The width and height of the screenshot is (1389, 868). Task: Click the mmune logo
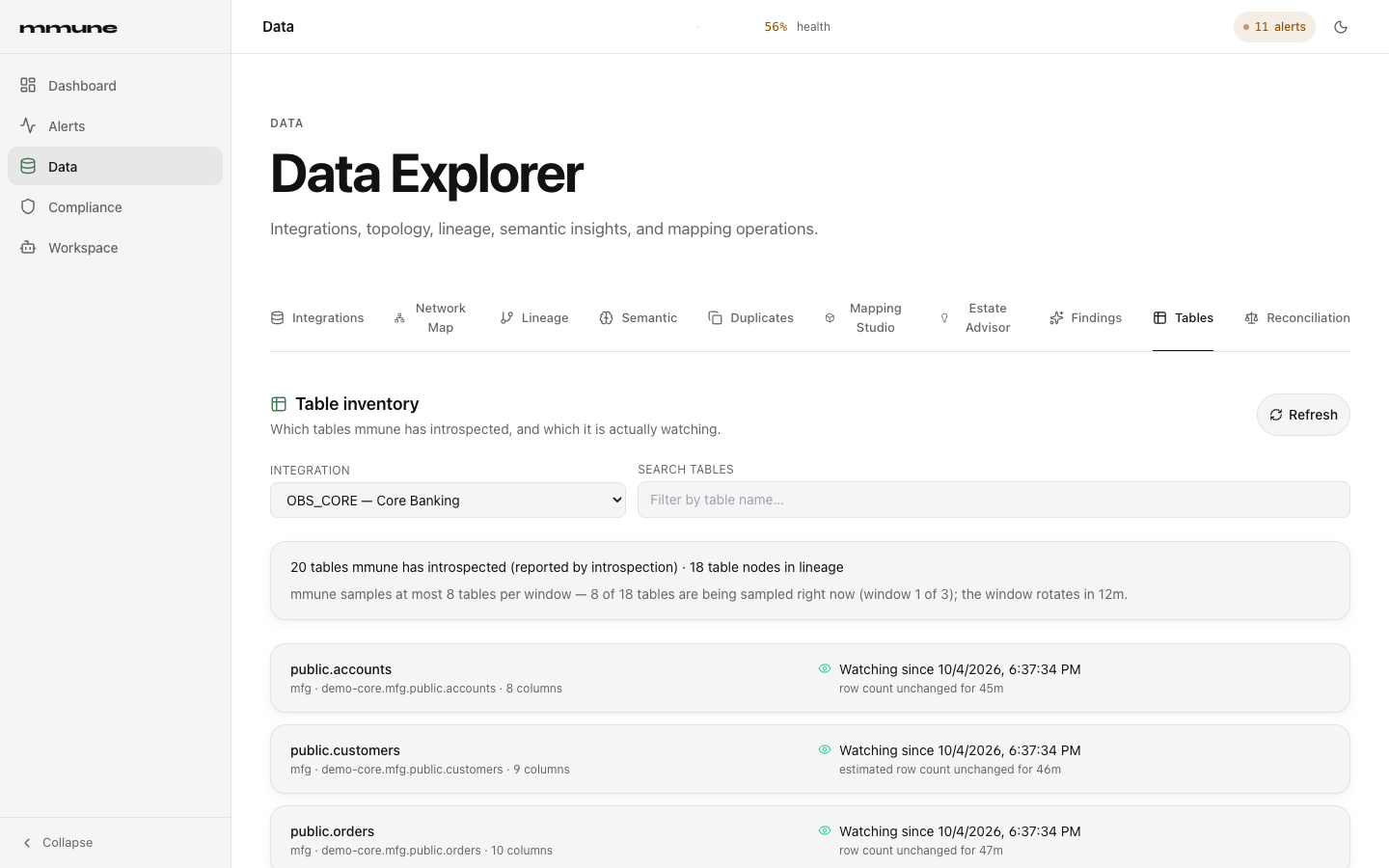tap(68, 28)
